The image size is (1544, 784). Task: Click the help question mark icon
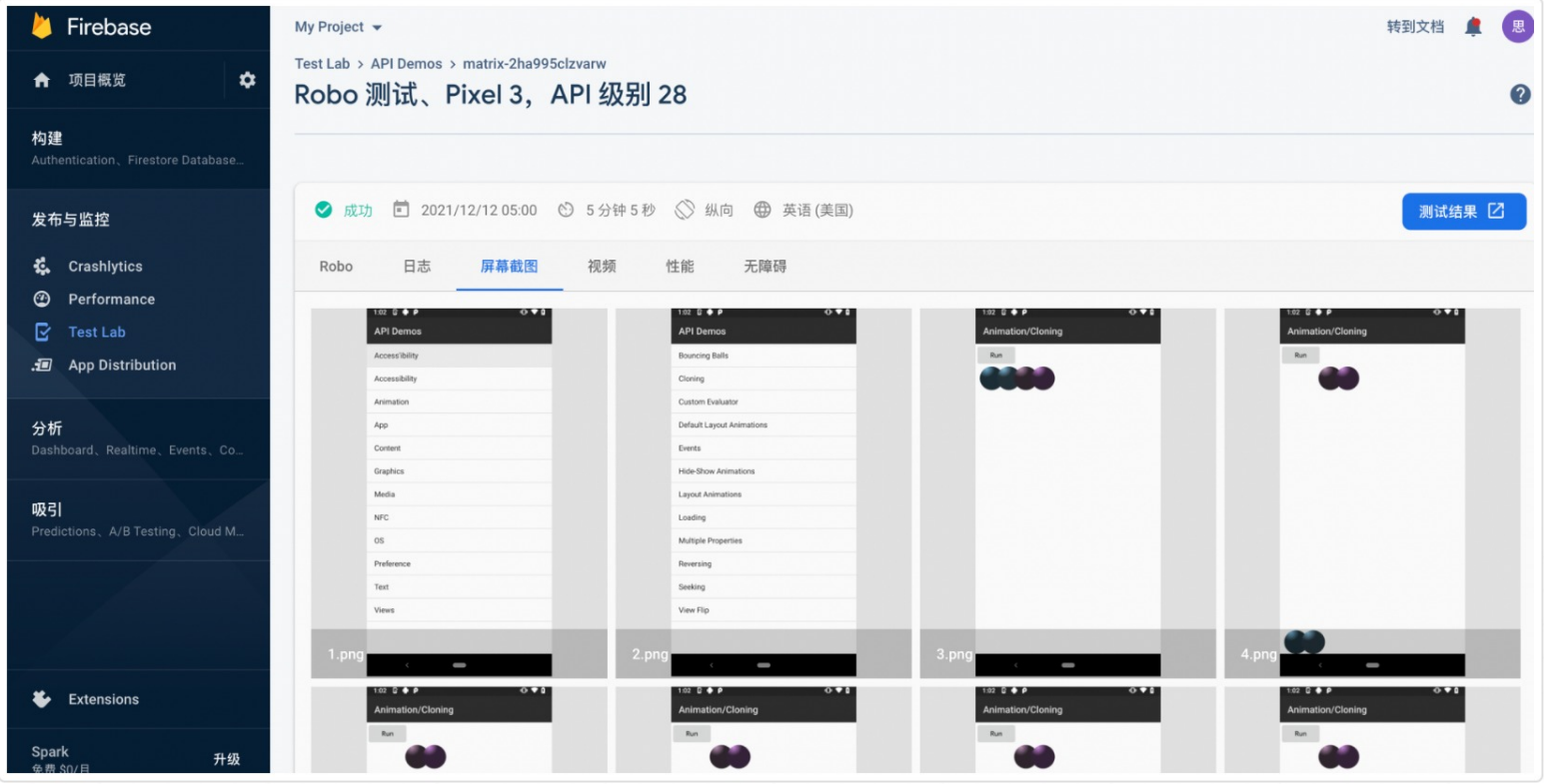(x=1520, y=95)
